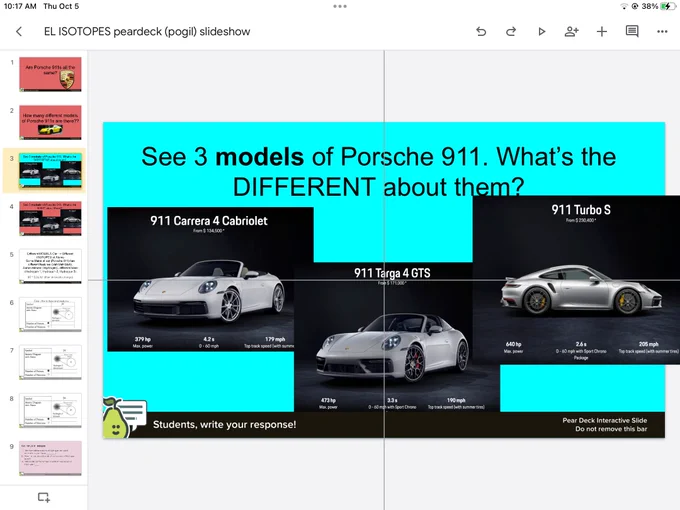Click the plus insert icon

point(602,31)
